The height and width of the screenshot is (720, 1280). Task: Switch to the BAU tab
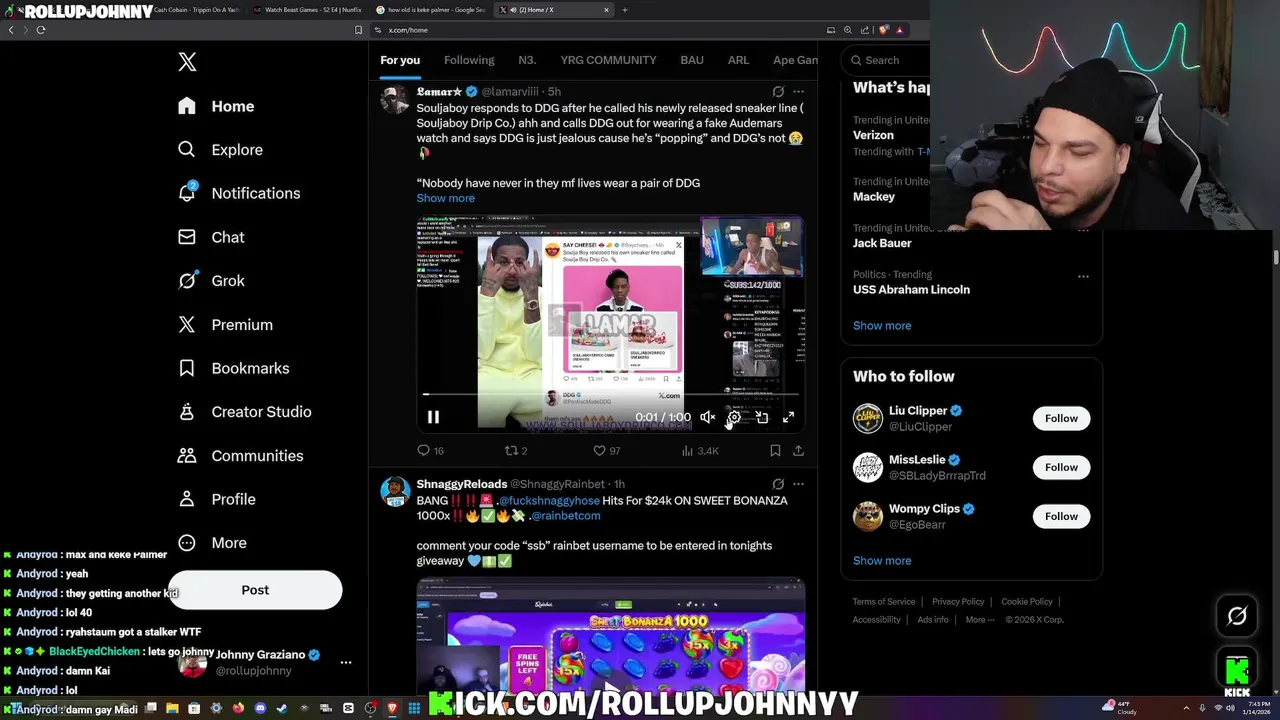point(692,60)
